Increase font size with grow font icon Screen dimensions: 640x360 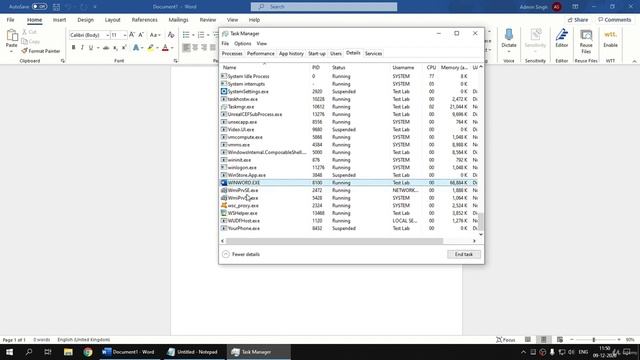(132, 35)
